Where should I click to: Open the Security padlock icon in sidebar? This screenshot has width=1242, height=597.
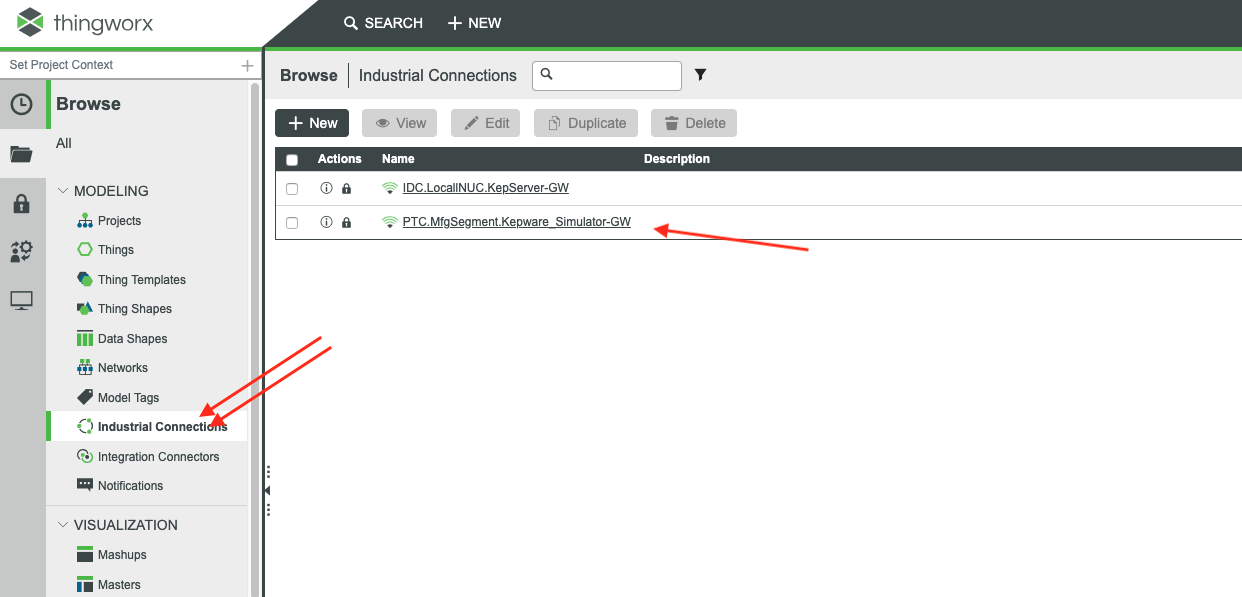click(22, 203)
